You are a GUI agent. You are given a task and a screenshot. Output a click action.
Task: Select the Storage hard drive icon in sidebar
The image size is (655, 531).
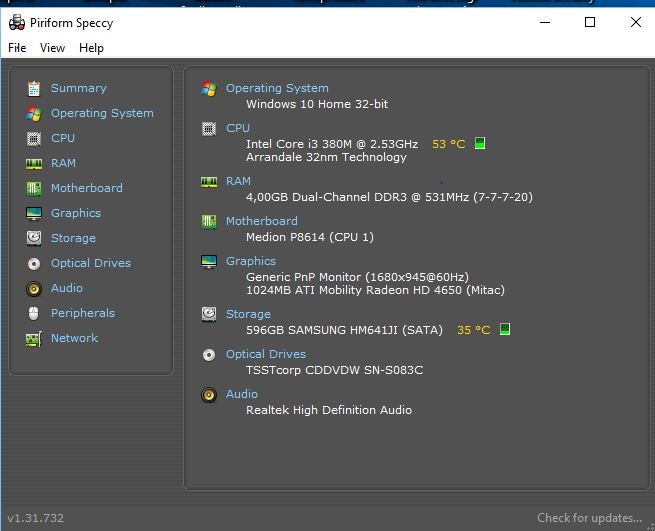[34, 238]
